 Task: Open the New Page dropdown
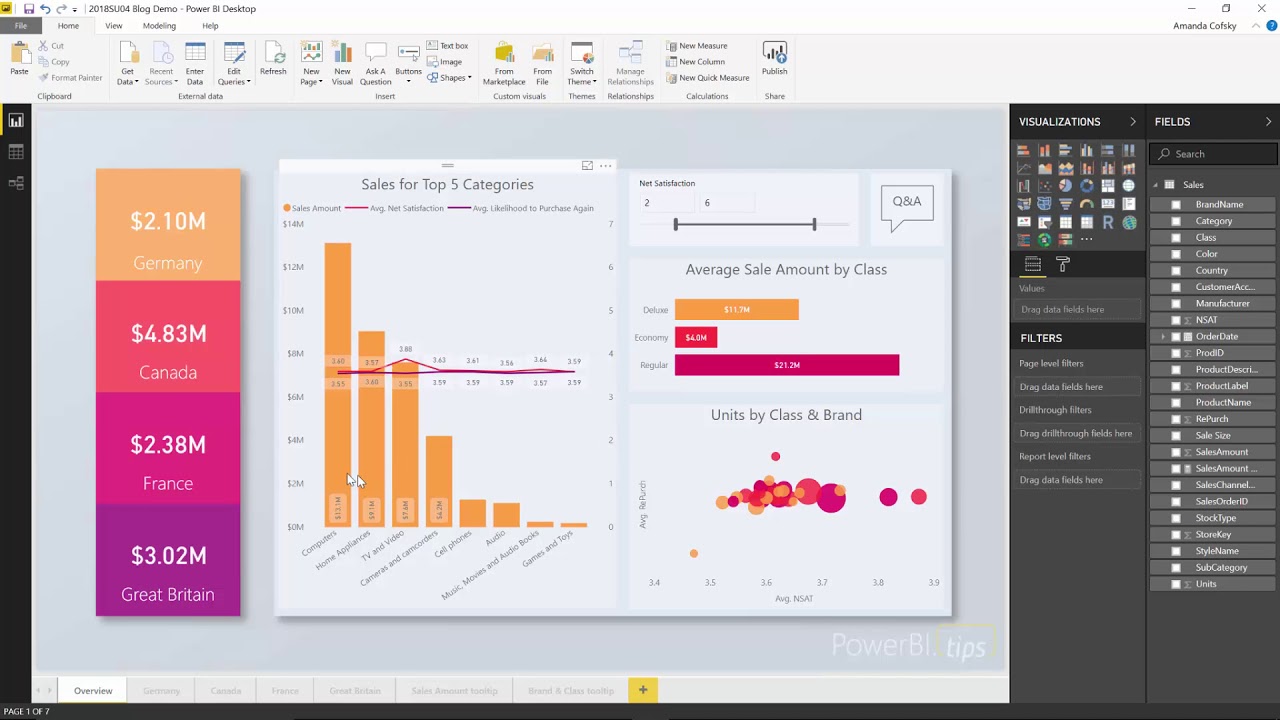(312, 77)
